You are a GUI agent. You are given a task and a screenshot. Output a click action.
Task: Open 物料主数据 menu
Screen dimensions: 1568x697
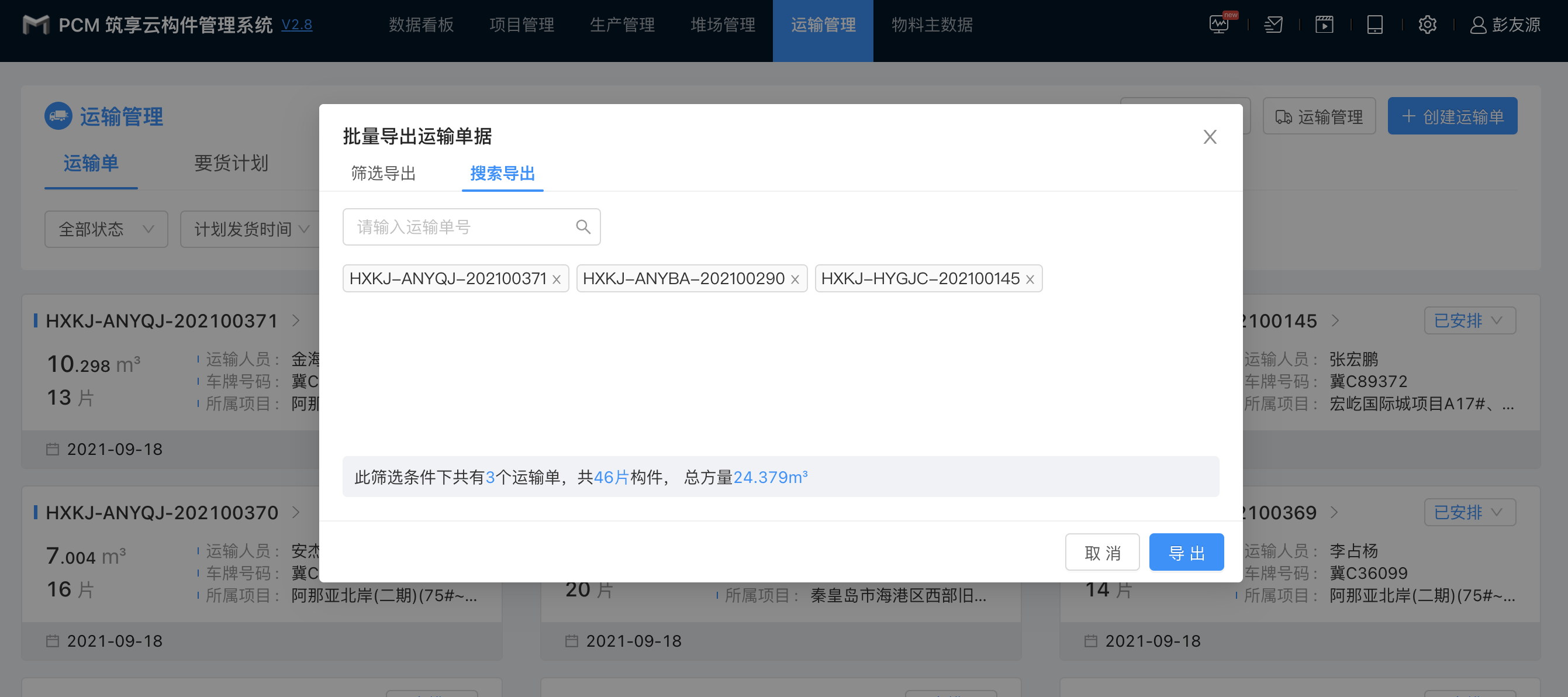(932, 25)
